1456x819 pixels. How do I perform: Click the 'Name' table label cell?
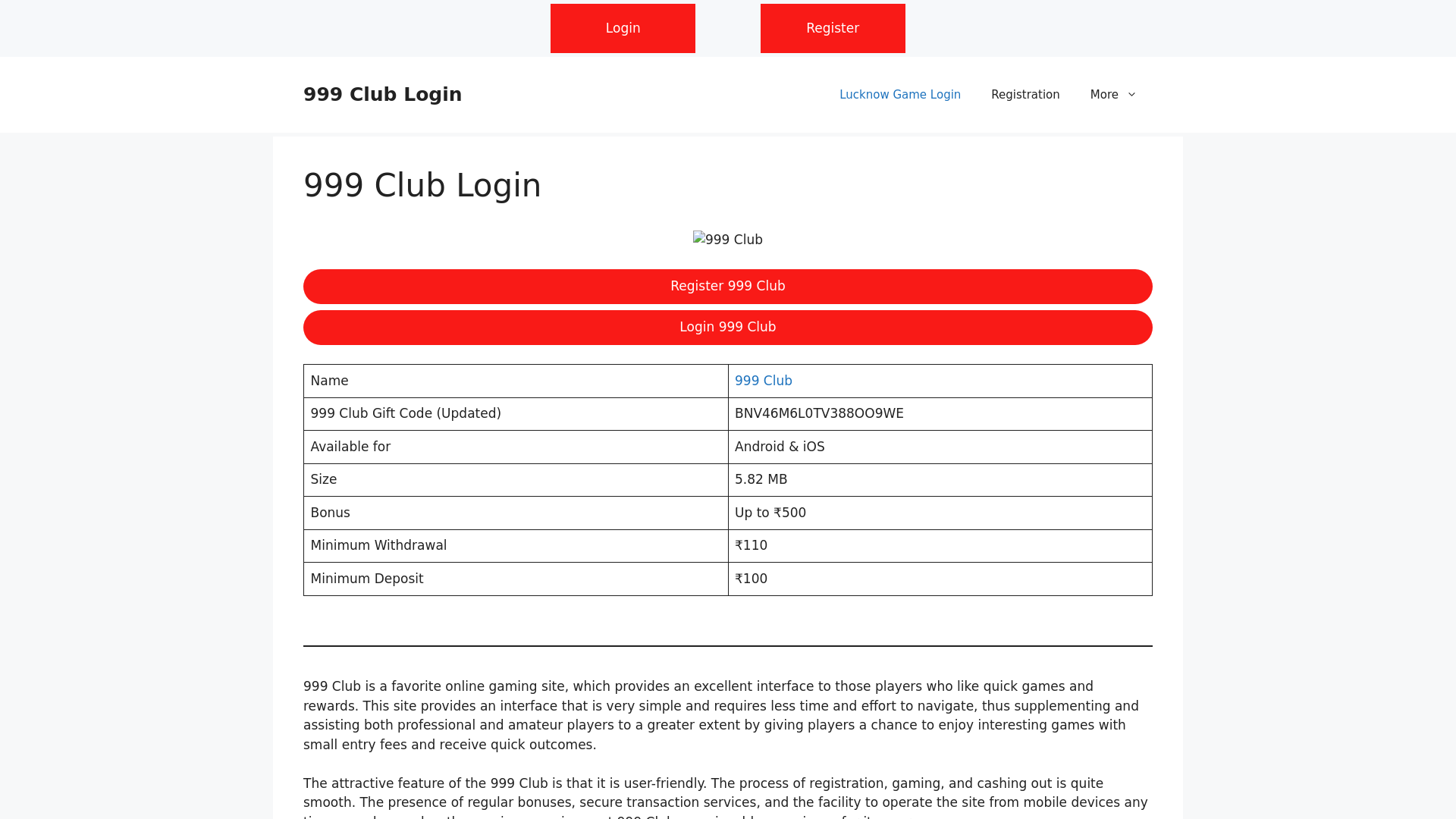pos(516,381)
